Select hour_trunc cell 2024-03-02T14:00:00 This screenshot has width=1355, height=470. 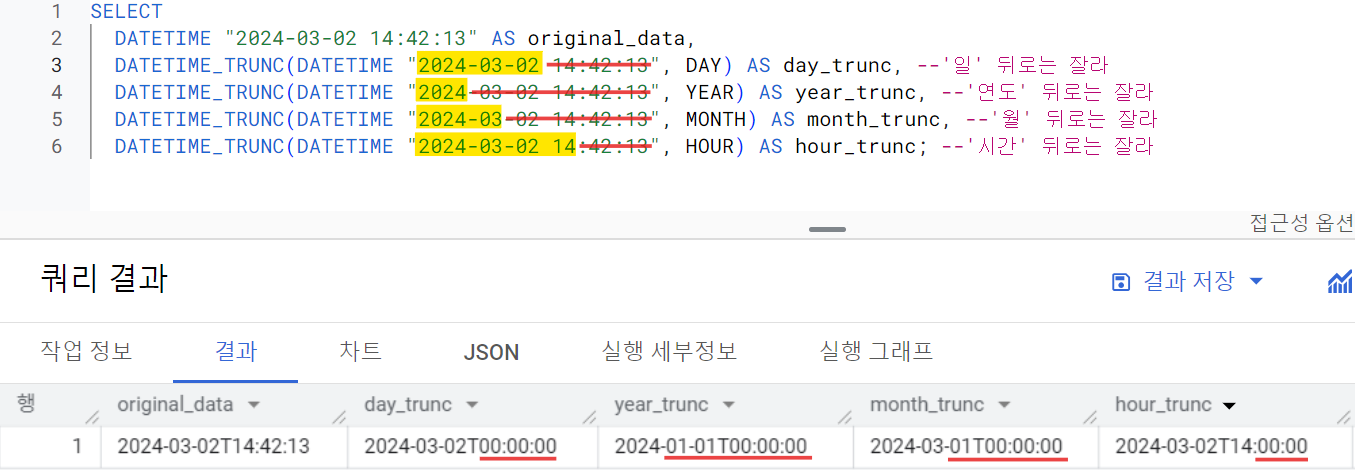(1227, 446)
